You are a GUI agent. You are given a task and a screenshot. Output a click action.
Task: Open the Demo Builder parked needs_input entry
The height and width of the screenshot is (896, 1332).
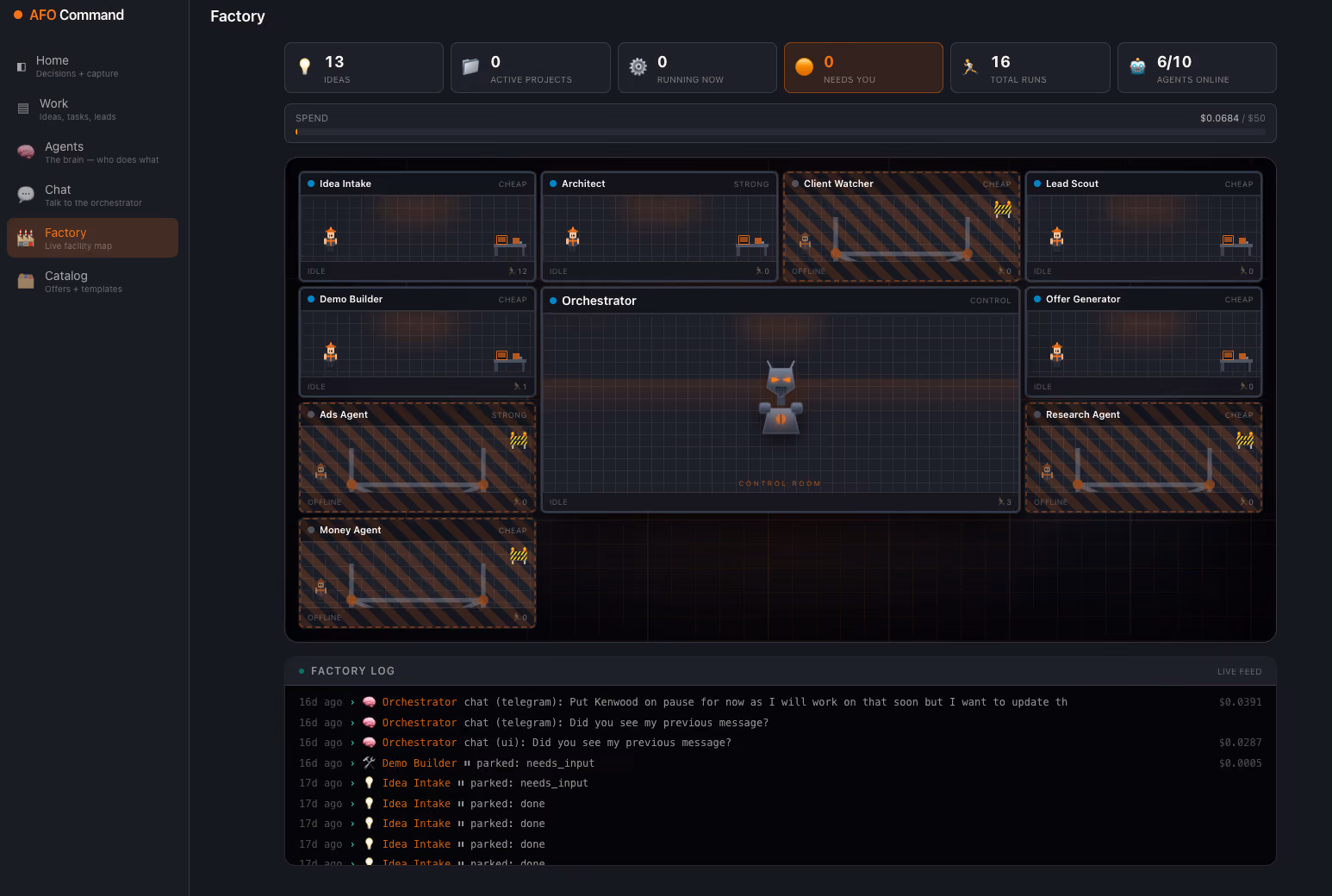tap(781, 763)
